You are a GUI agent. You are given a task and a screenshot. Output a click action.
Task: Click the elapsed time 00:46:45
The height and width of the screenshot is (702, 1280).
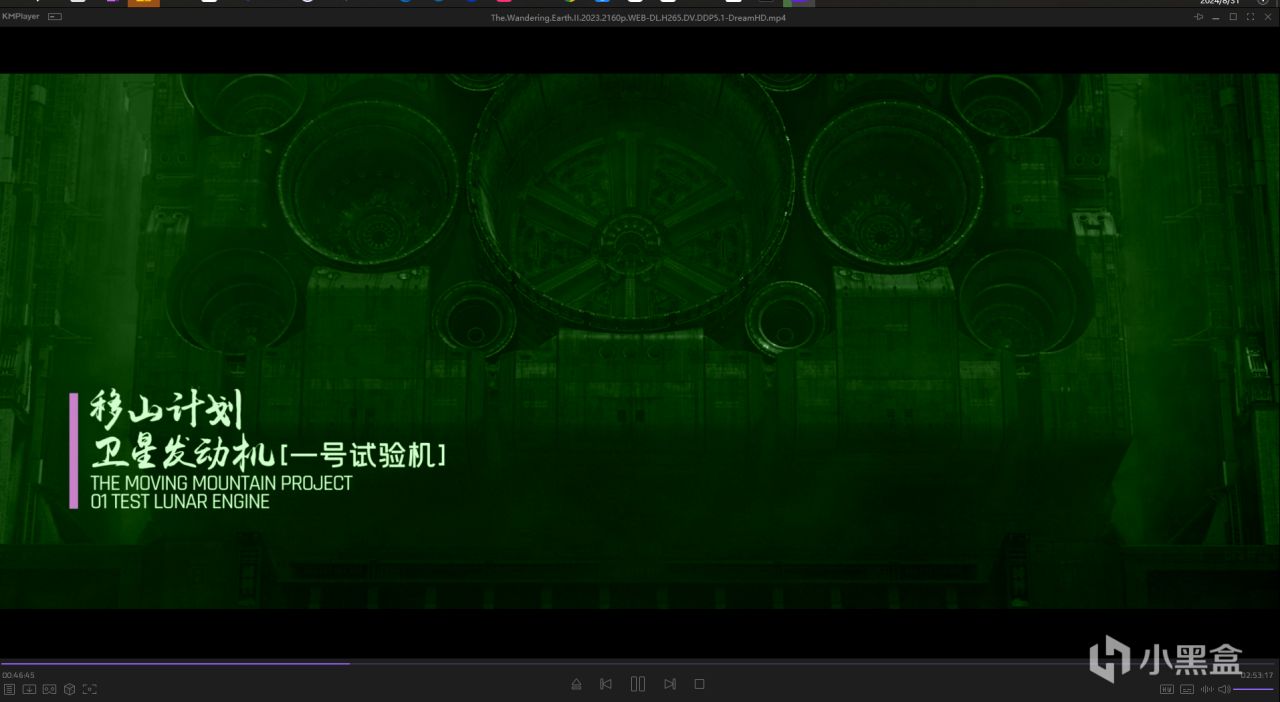(18, 675)
